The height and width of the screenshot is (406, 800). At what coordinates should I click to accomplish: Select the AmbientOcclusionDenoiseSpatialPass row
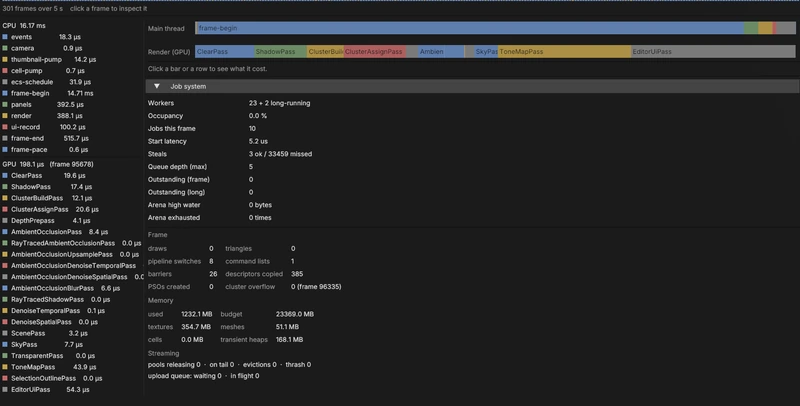73,277
